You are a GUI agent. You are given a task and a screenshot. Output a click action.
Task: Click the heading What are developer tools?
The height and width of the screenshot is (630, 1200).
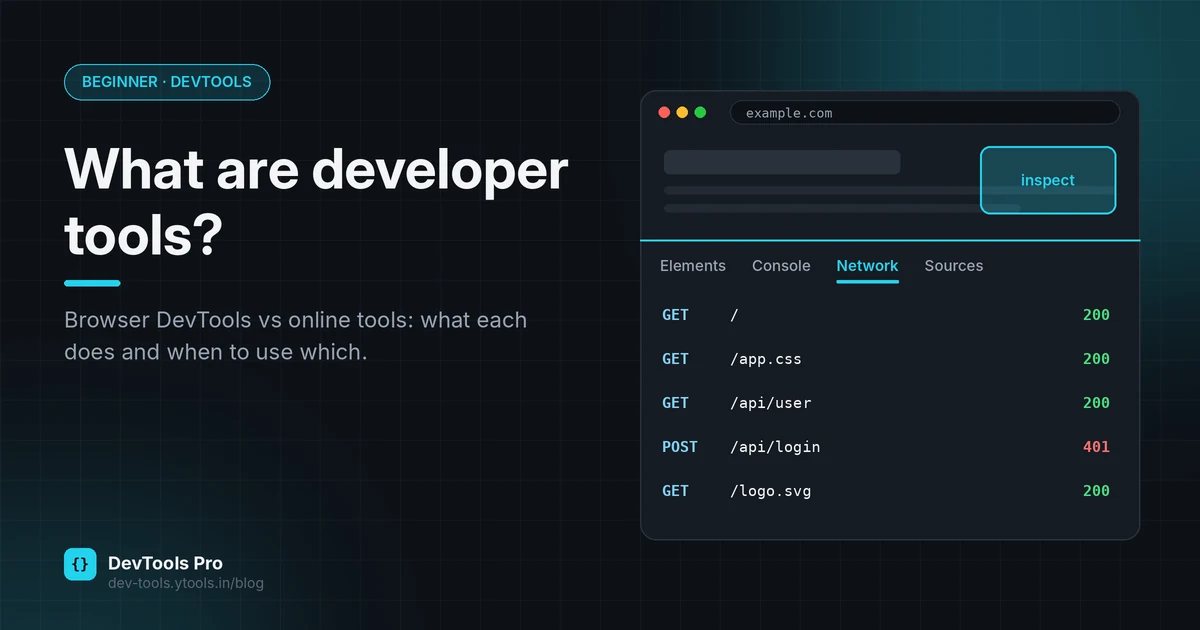(x=316, y=203)
